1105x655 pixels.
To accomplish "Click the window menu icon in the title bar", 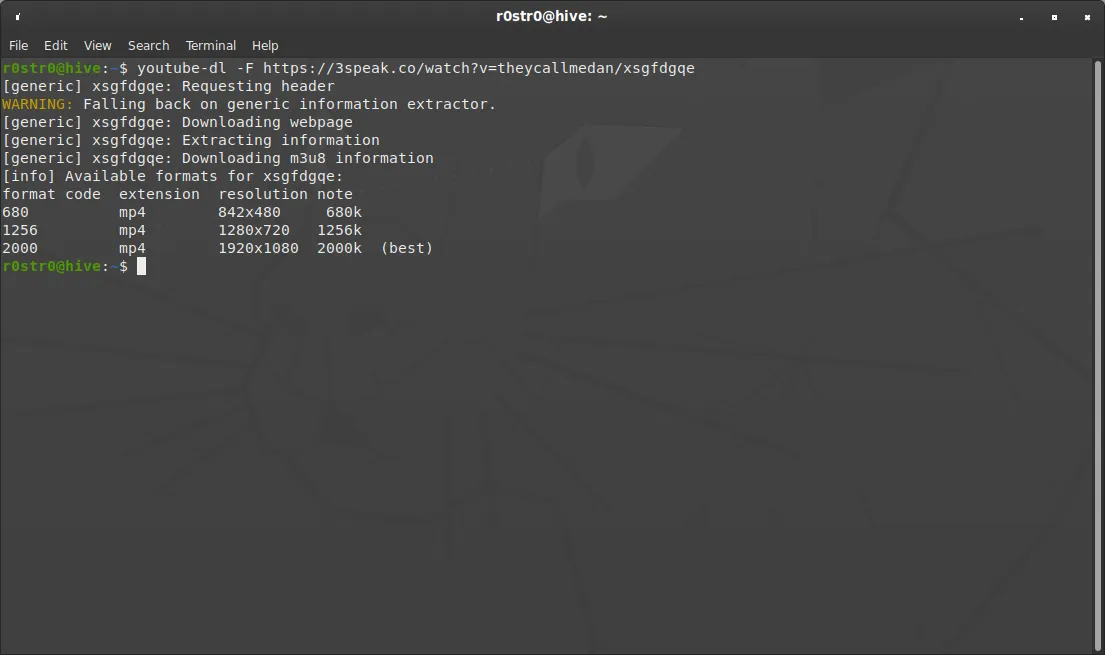I will (18, 17).
